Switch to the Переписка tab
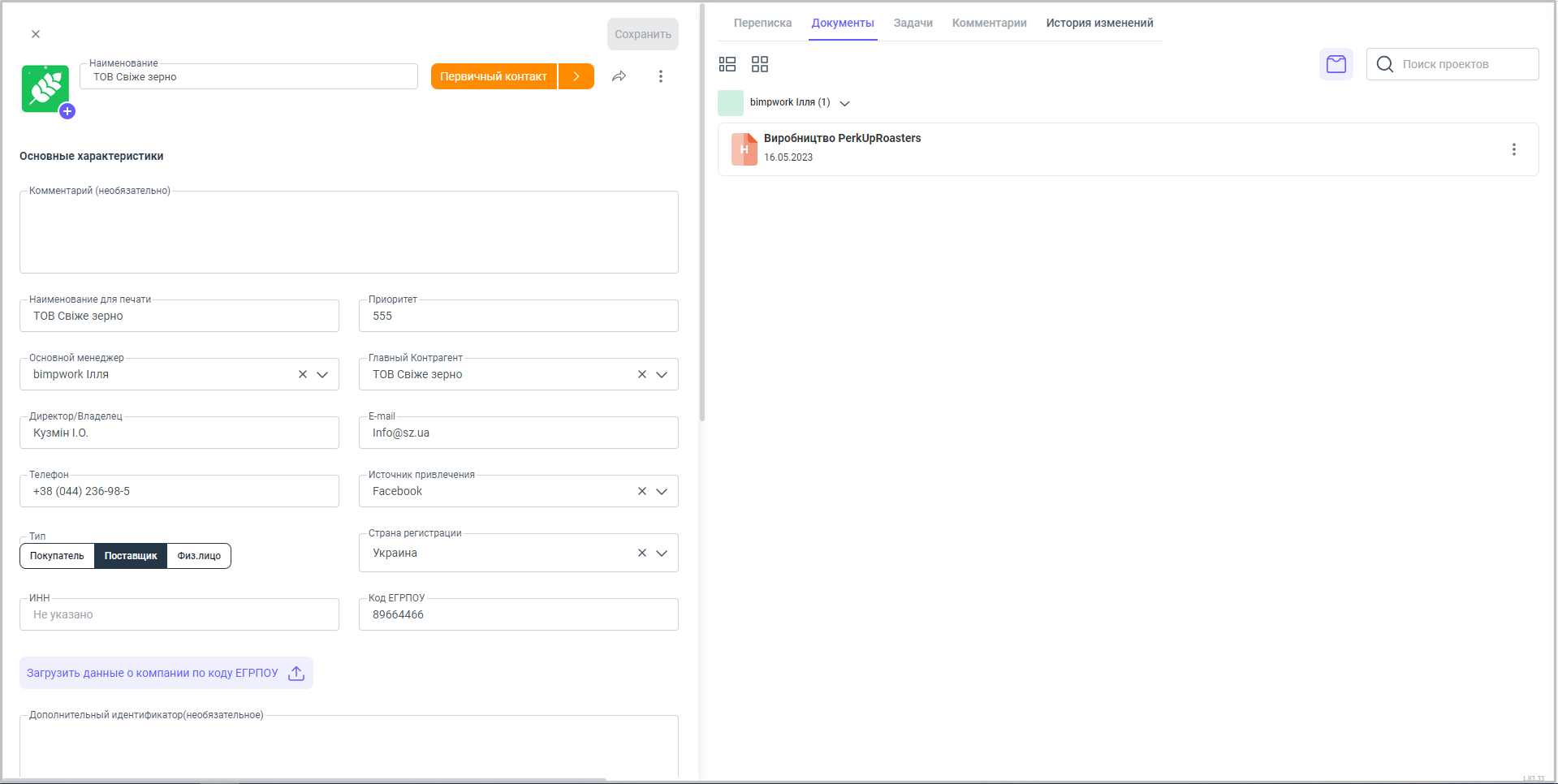Screen dimensions: 1558x784 (762, 23)
